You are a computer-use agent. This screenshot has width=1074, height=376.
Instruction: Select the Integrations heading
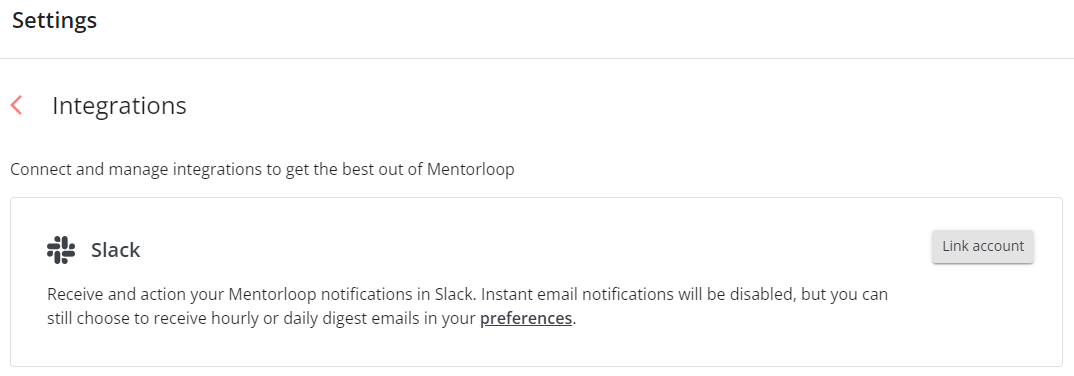coord(119,106)
